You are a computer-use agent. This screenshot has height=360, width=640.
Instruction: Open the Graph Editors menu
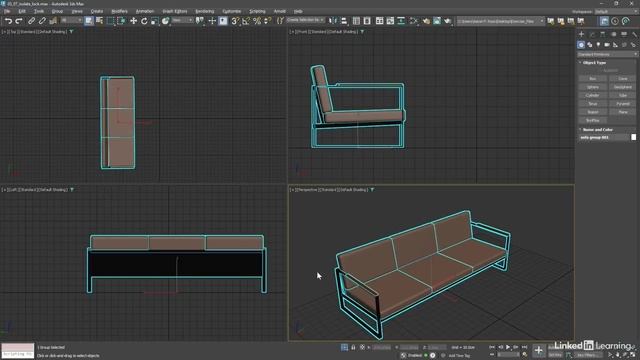pos(174,11)
